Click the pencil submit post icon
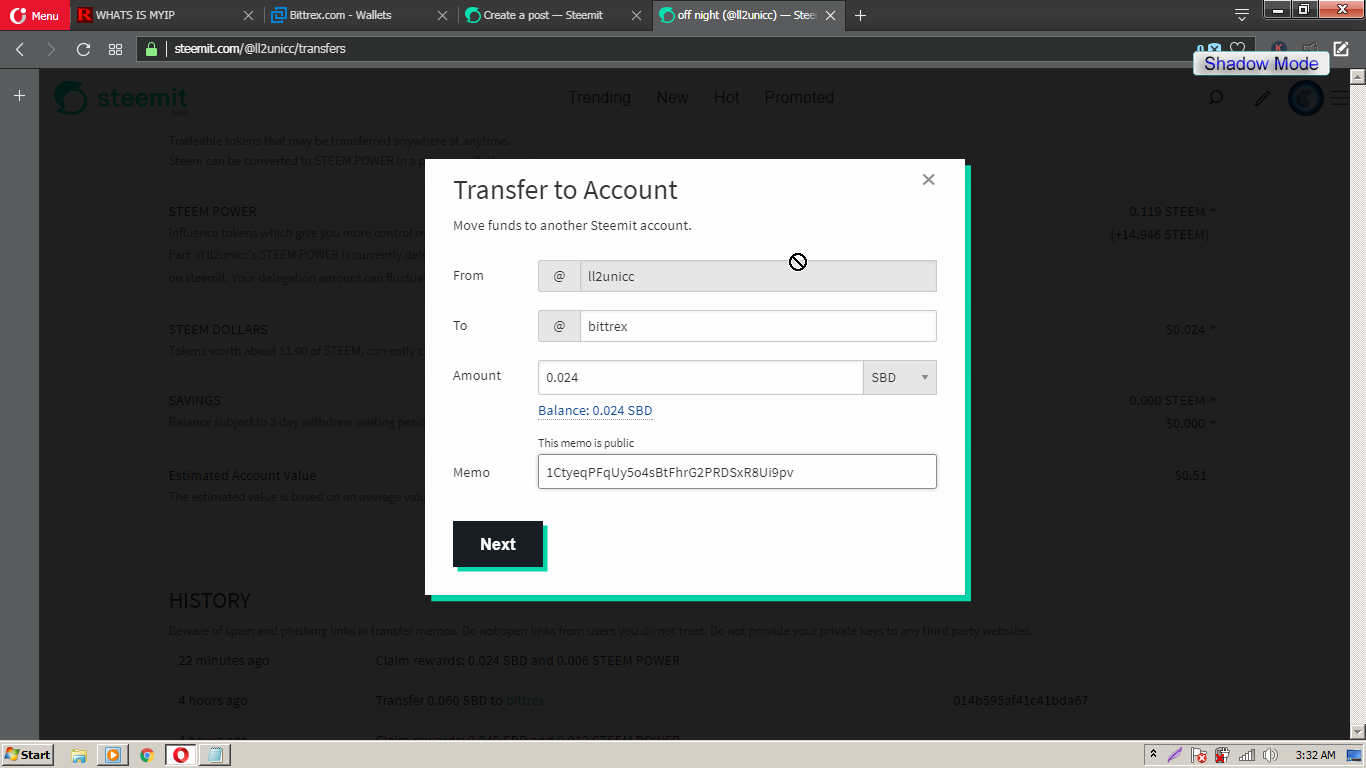The image size is (1366, 768). pos(1263,98)
